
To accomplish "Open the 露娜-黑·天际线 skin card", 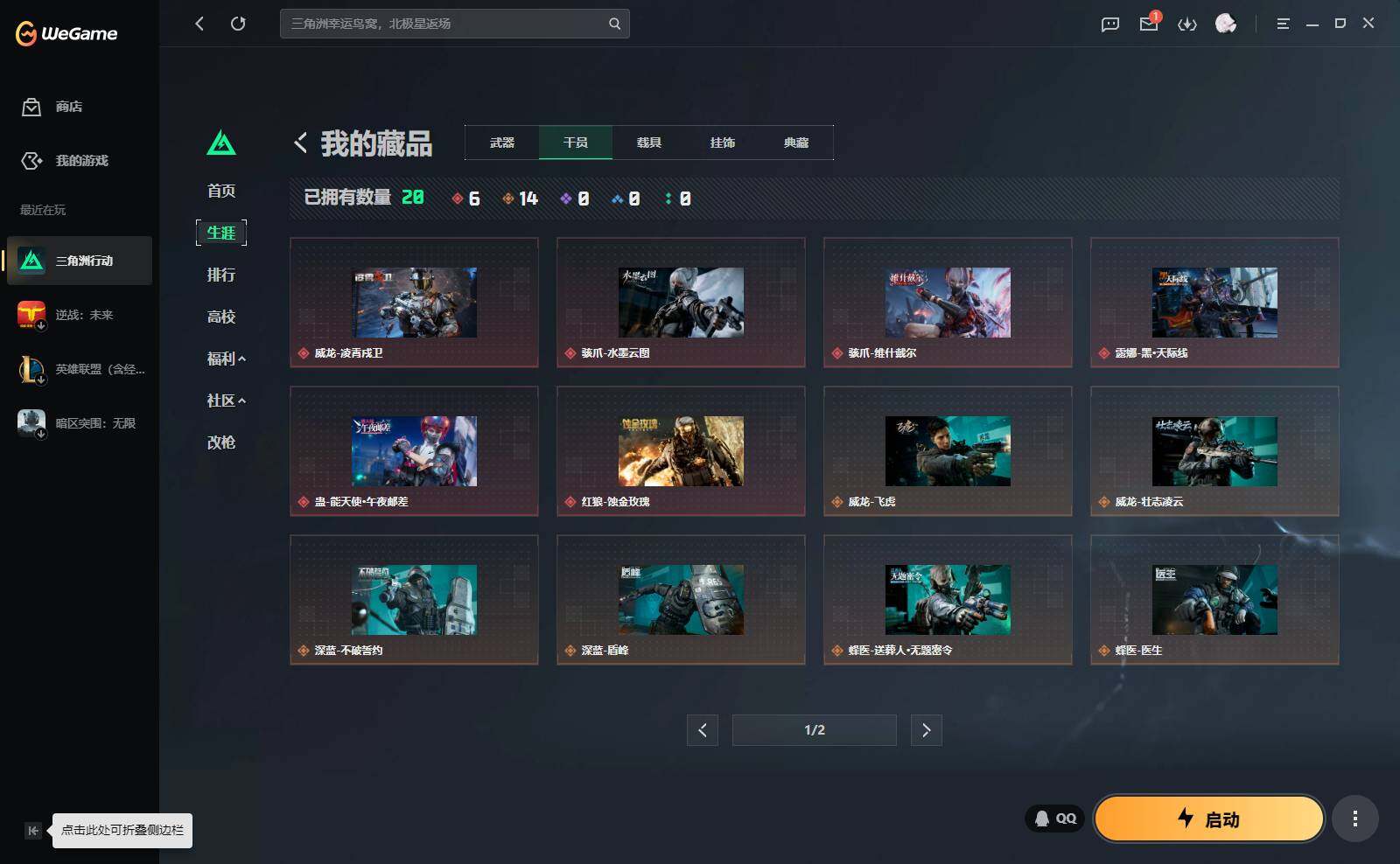I will [1214, 303].
